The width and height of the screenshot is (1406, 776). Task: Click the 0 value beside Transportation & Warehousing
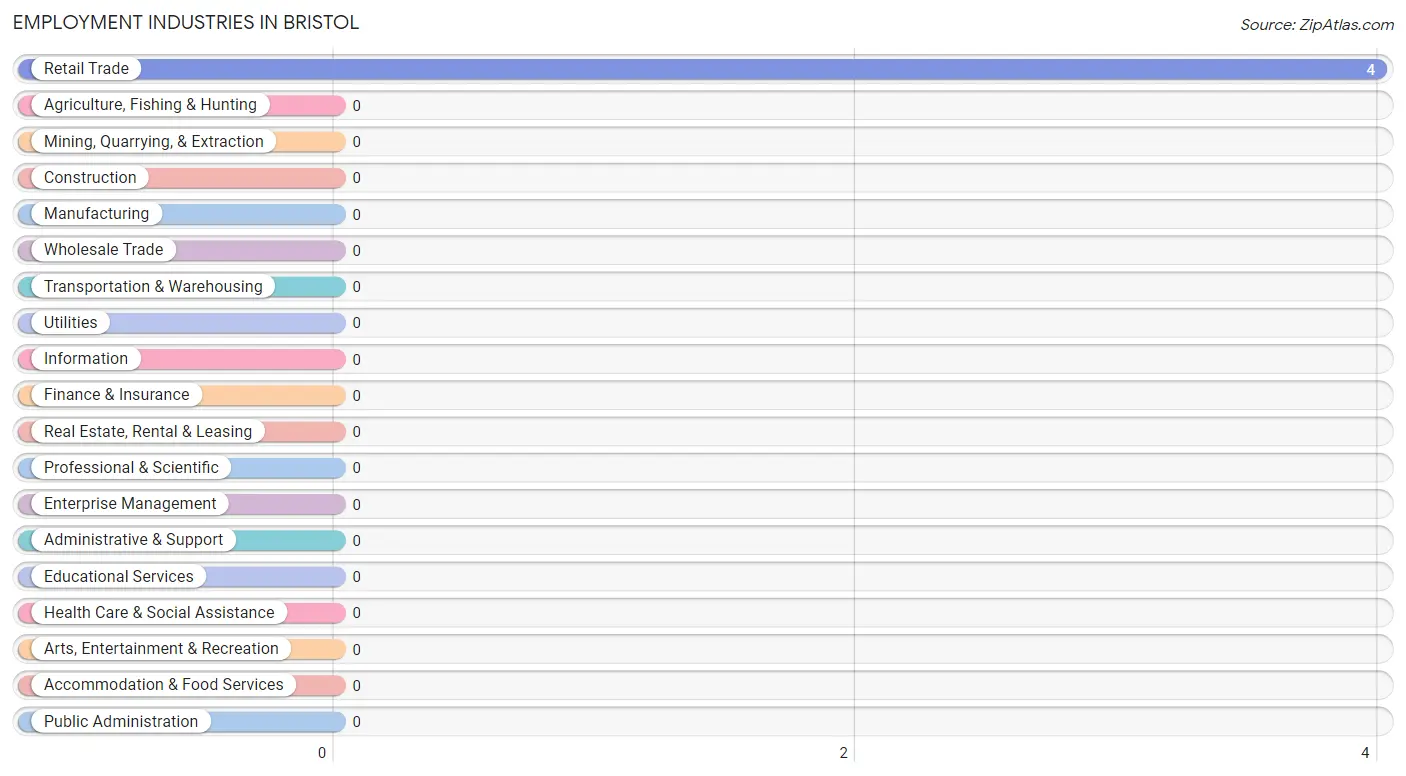click(x=356, y=287)
